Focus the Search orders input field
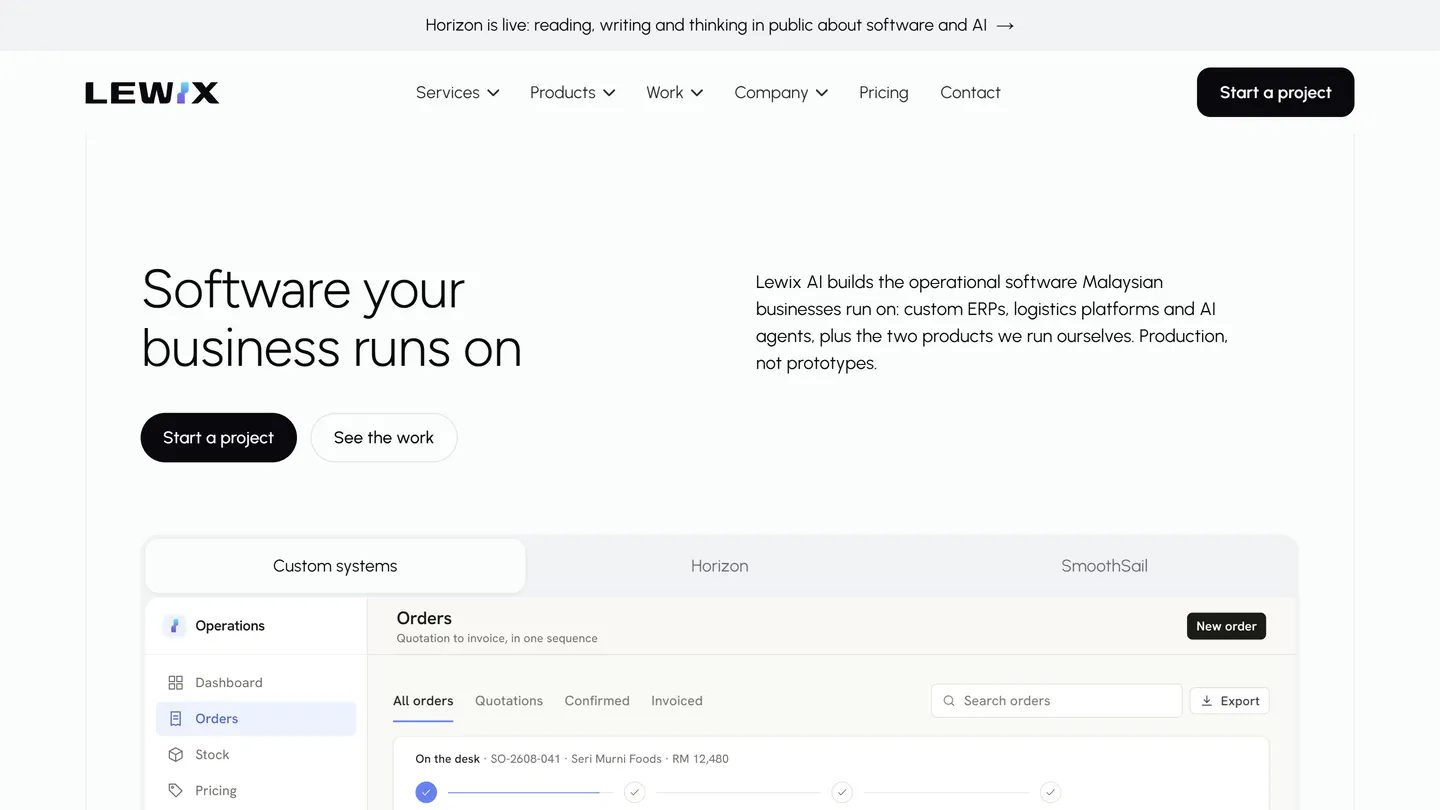This screenshot has width=1440, height=810. point(1056,701)
